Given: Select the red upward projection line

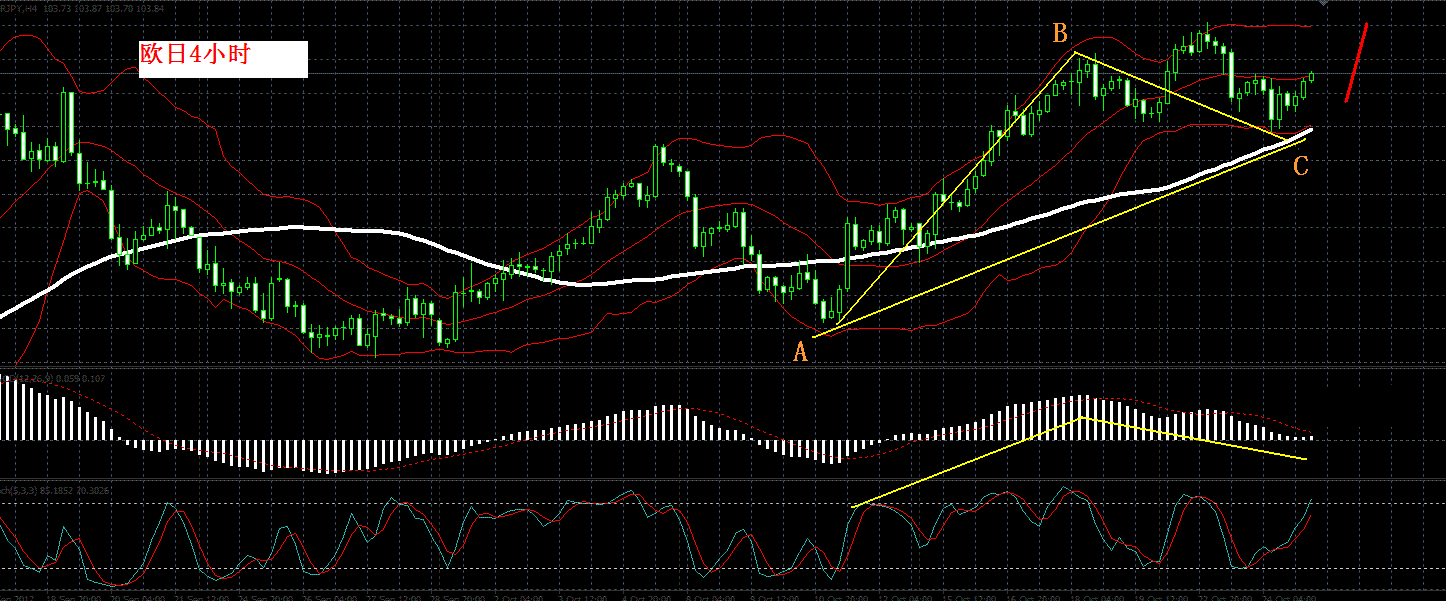Looking at the screenshot, I should (1356, 62).
